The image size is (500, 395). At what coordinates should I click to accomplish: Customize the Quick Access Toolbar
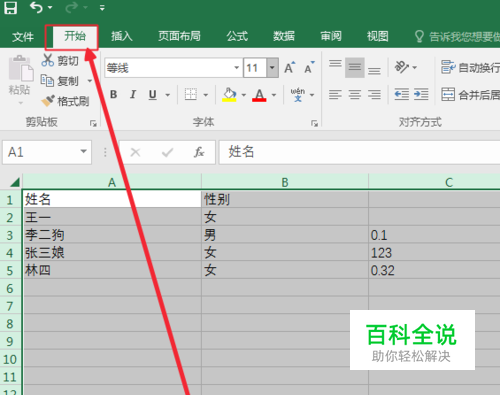pos(102,8)
